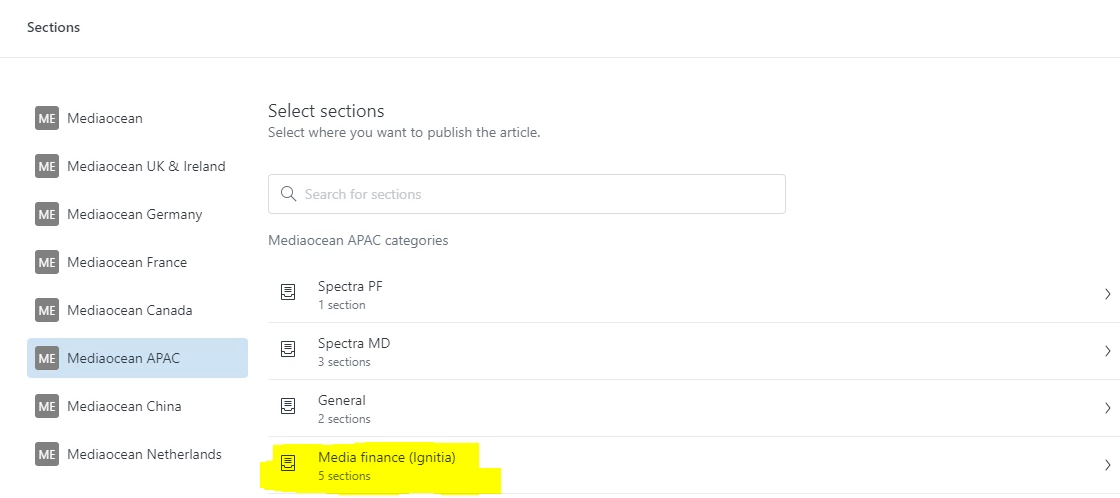Expand the Spectra MD category chevron
This screenshot has height=498, width=1120.
pyautogui.click(x=1107, y=351)
